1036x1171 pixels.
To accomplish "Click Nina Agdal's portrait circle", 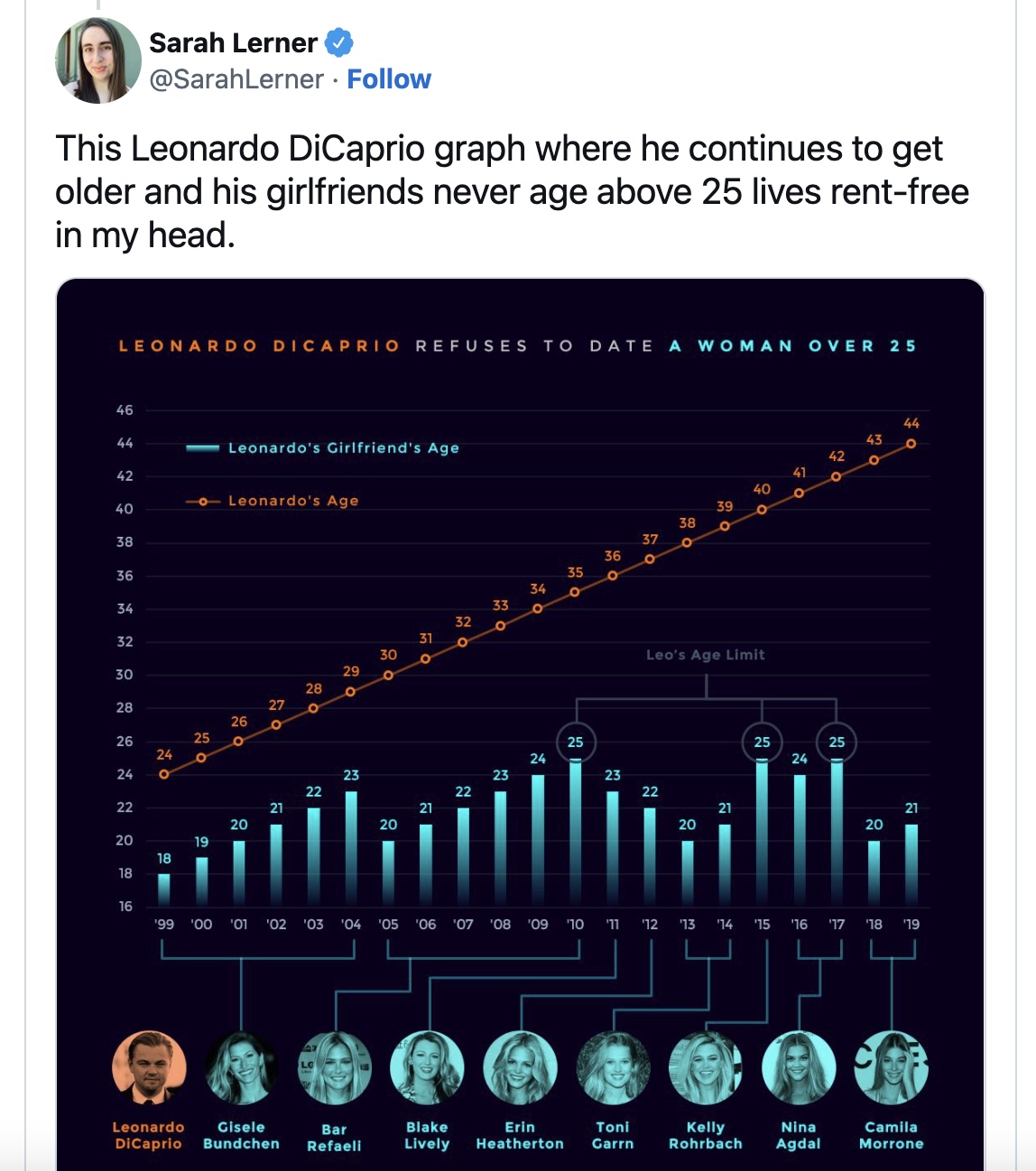I will point(799,1068).
